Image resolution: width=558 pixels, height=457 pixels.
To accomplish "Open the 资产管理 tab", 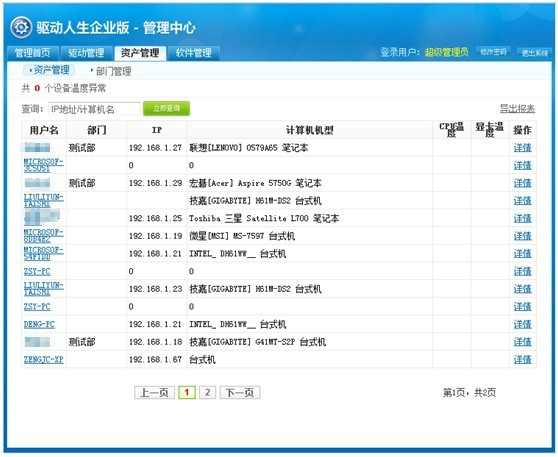I will coord(140,53).
